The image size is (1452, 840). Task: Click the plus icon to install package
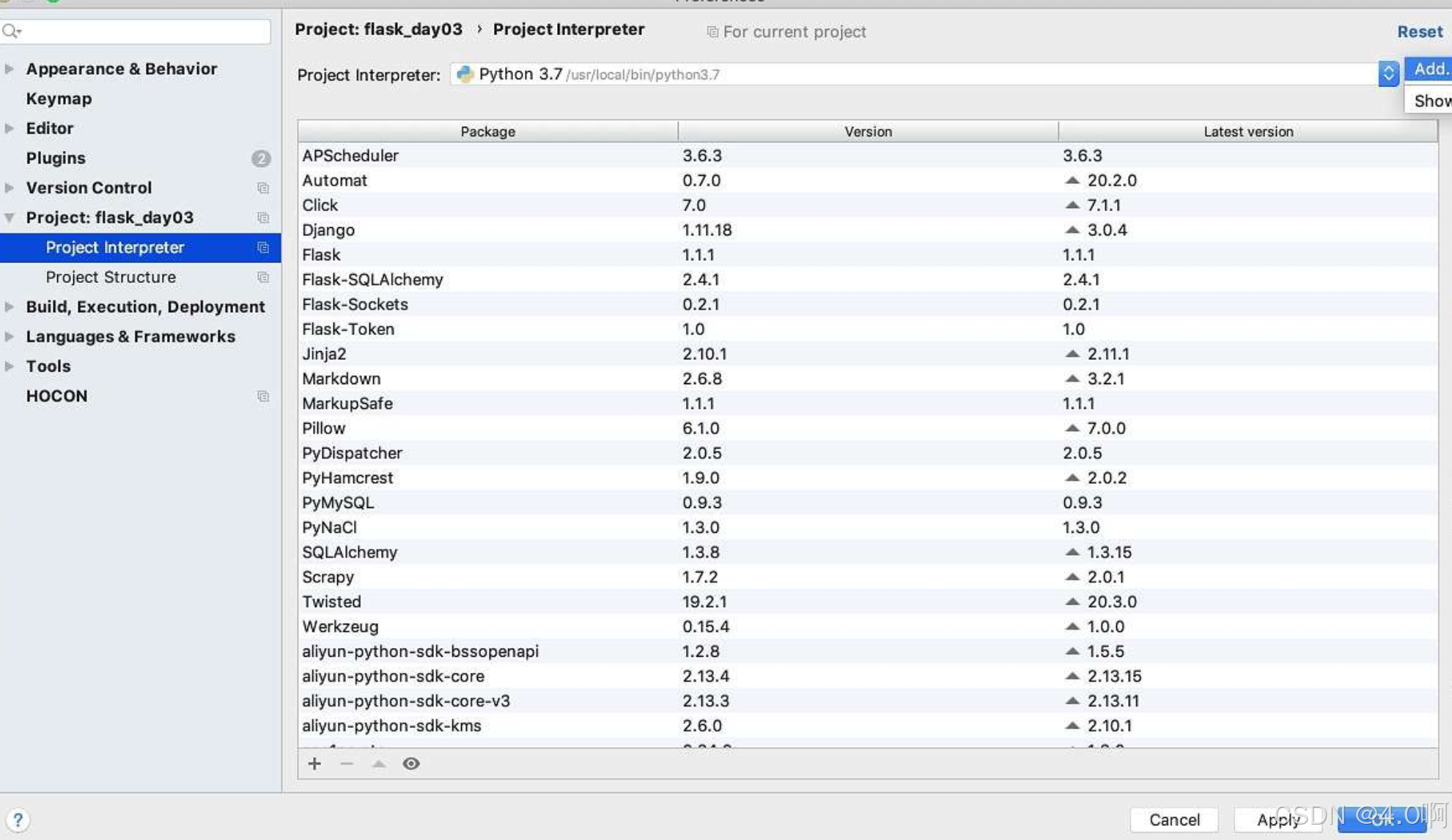point(314,764)
